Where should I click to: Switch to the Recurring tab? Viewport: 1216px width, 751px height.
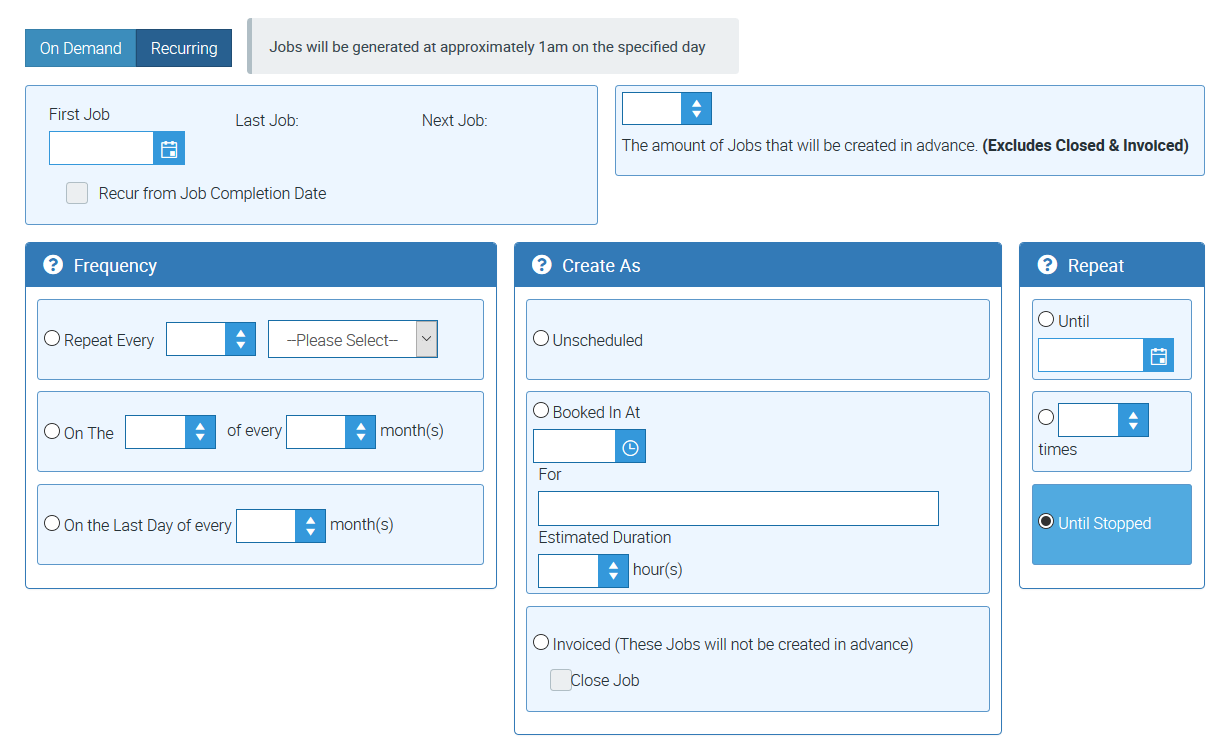(184, 48)
